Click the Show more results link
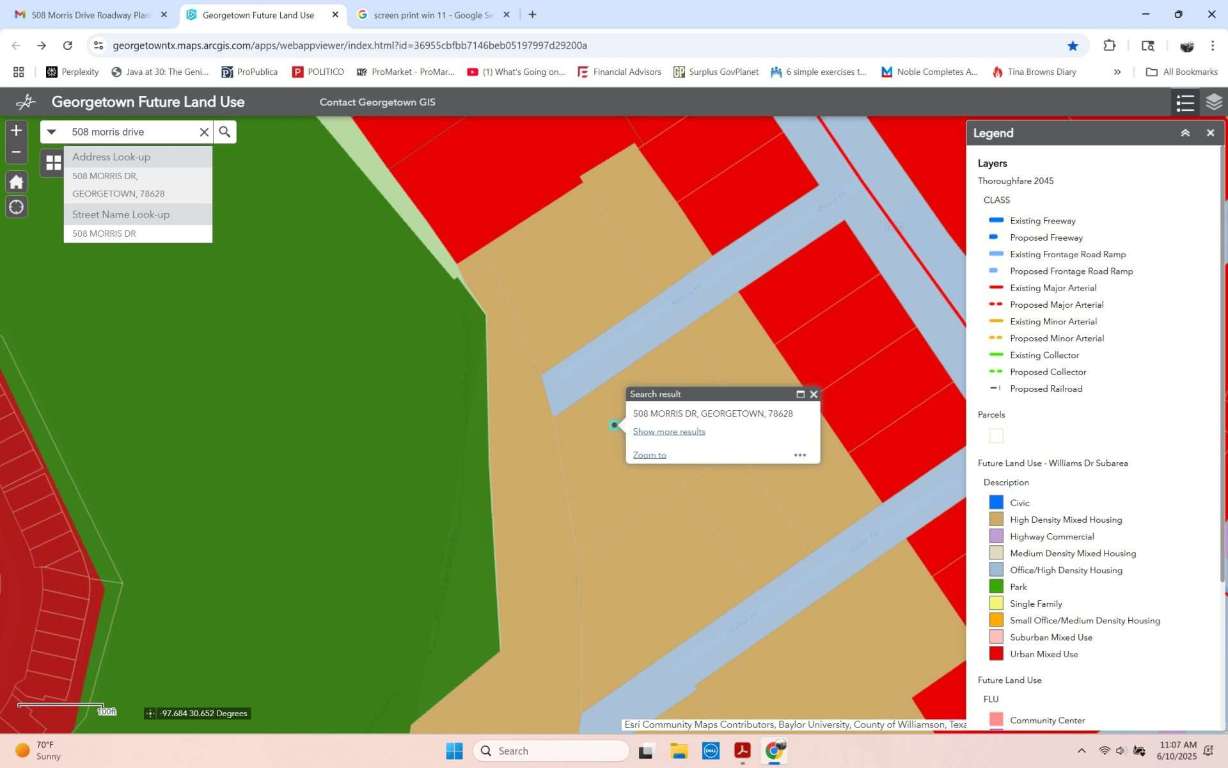The image size is (1228, 768). click(669, 432)
